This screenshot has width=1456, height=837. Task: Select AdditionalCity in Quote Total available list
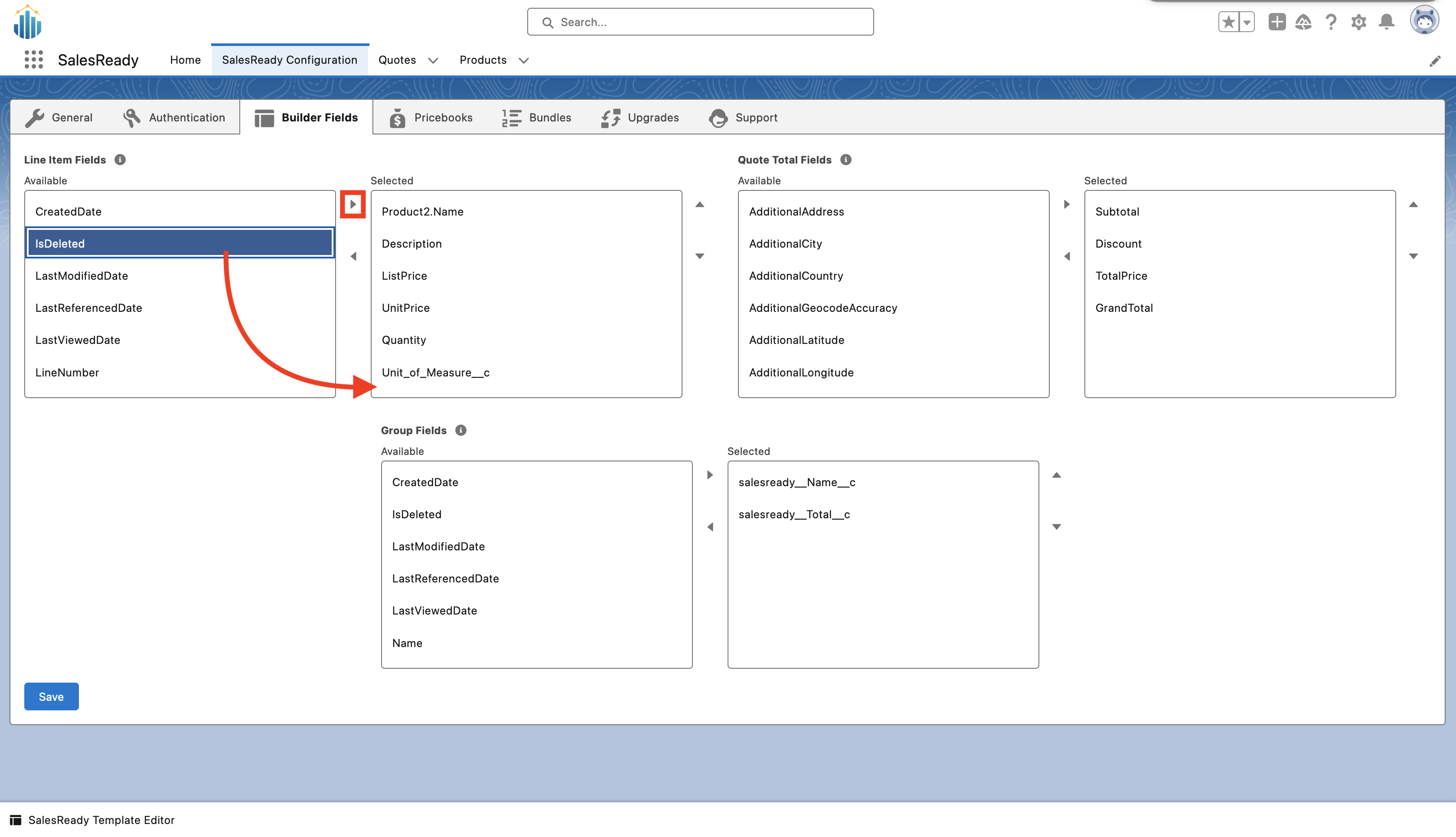coord(785,244)
